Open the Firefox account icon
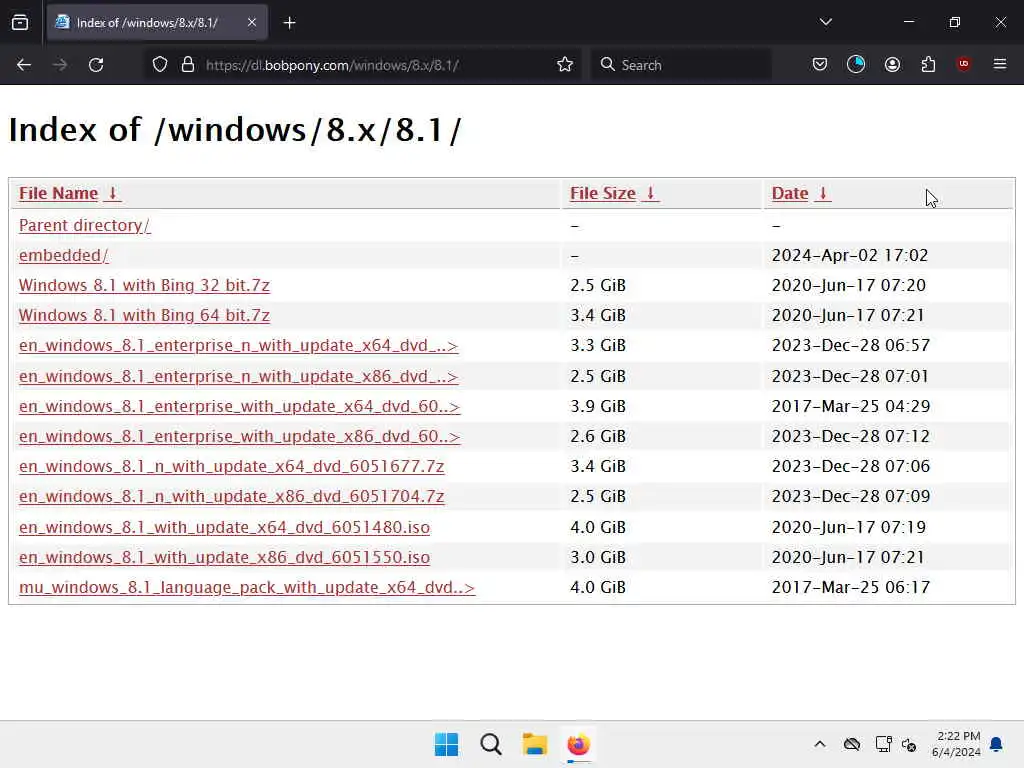 click(892, 65)
